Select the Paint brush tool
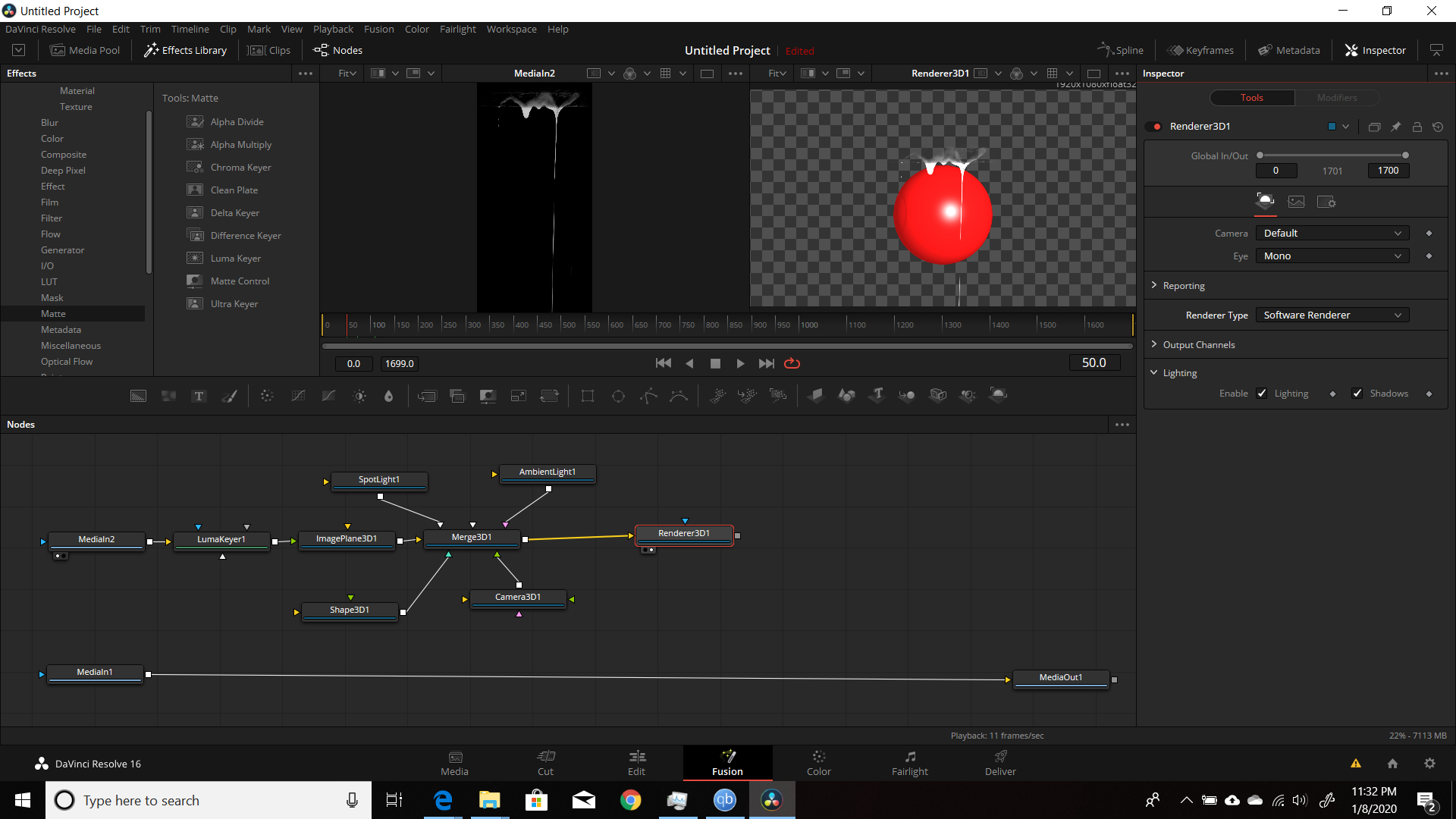Image resolution: width=1456 pixels, height=819 pixels. pos(229,396)
